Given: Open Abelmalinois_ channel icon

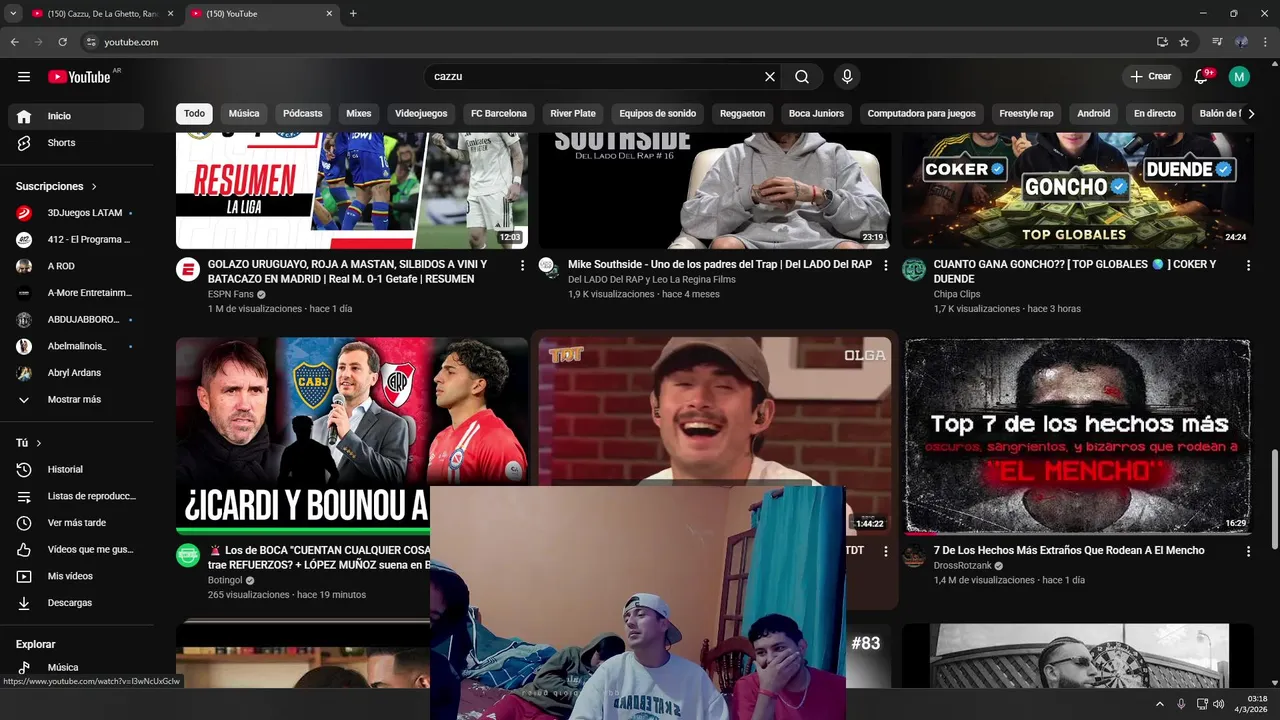Looking at the screenshot, I should coord(24,346).
